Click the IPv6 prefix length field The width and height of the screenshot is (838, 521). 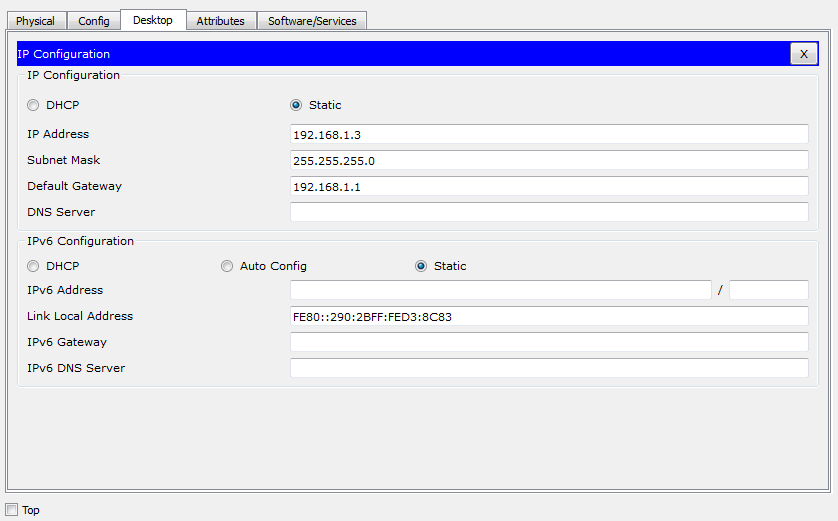769,290
